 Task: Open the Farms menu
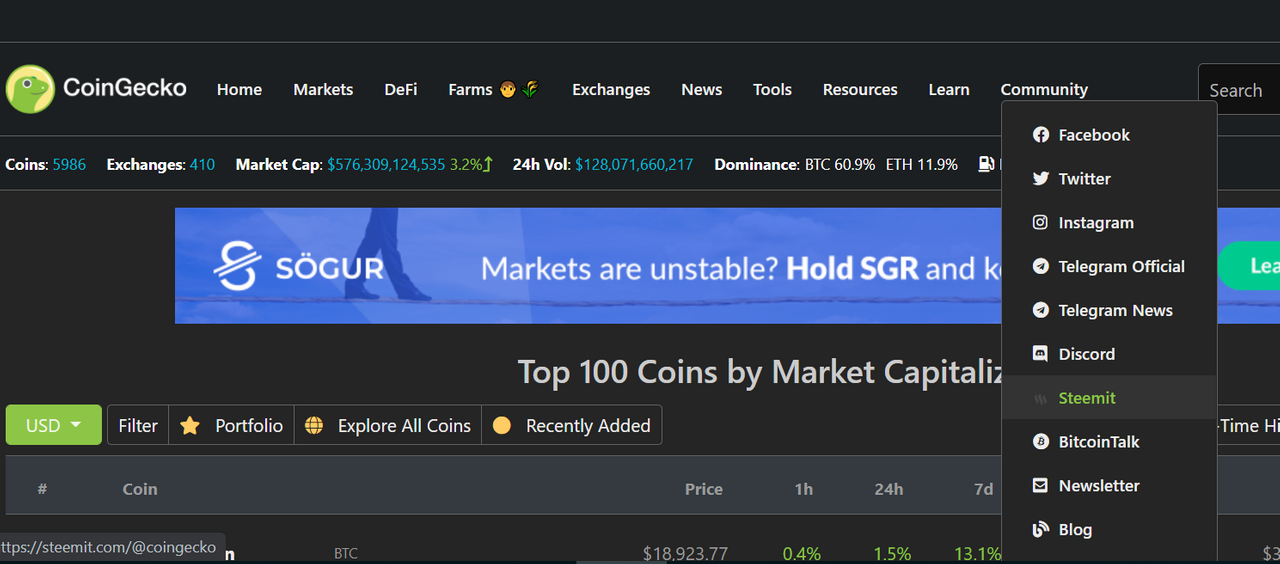click(494, 90)
